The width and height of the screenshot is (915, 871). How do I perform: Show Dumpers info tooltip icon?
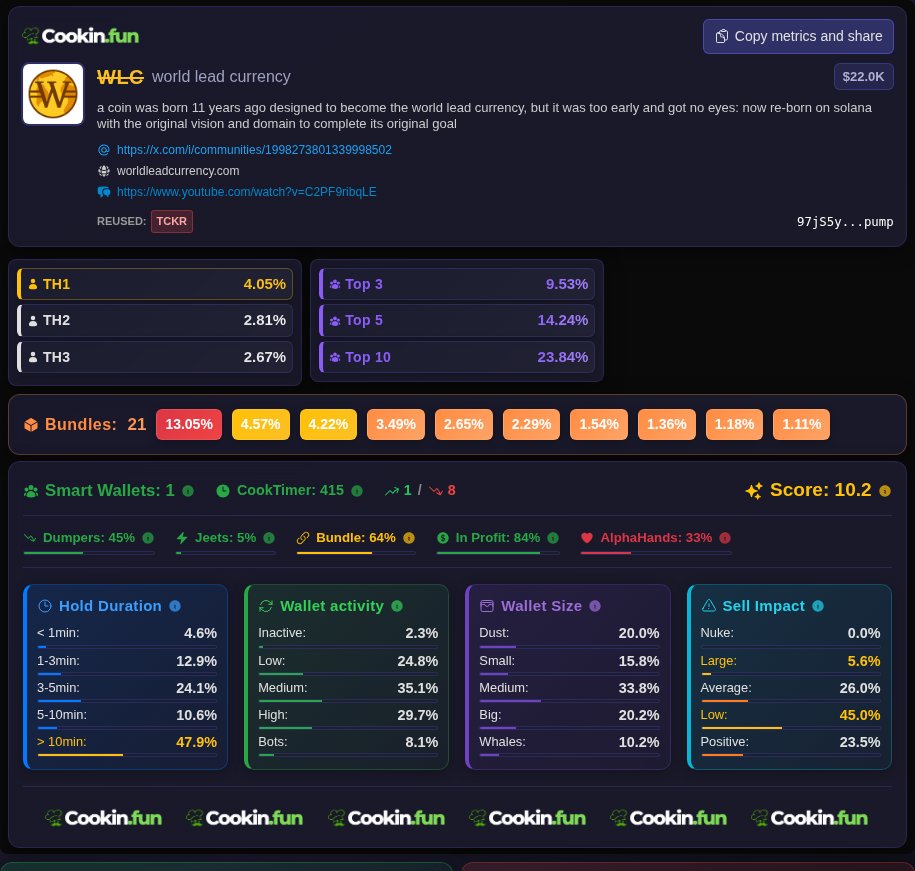point(148,538)
